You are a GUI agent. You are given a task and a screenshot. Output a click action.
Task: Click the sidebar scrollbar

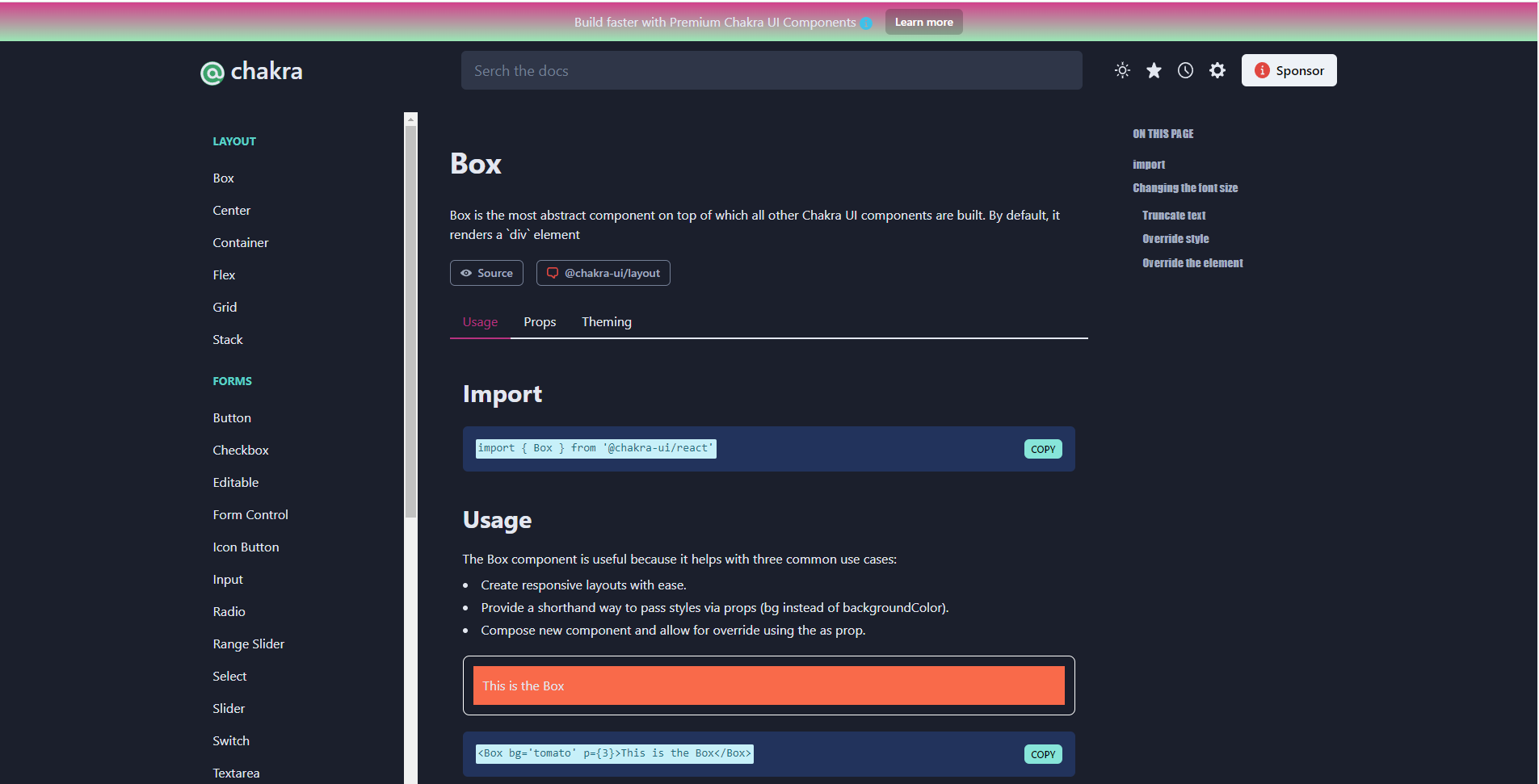point(410,323)
